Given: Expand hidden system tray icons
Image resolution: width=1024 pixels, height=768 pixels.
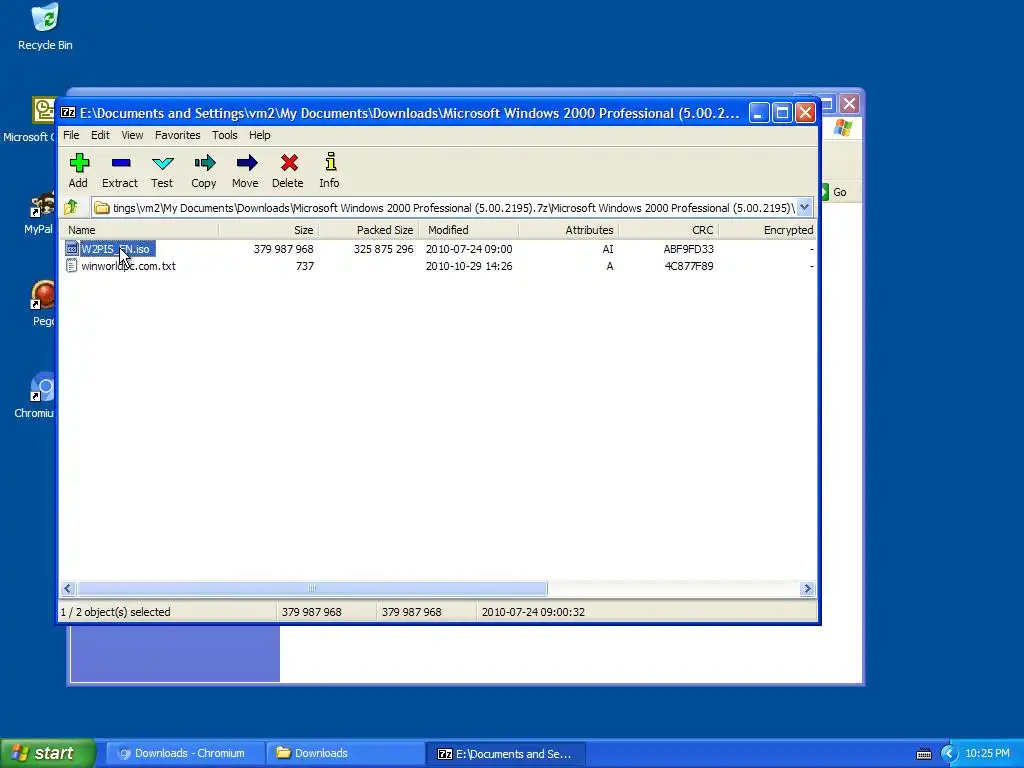Looking at the screenshot, I should click(949, 754).
